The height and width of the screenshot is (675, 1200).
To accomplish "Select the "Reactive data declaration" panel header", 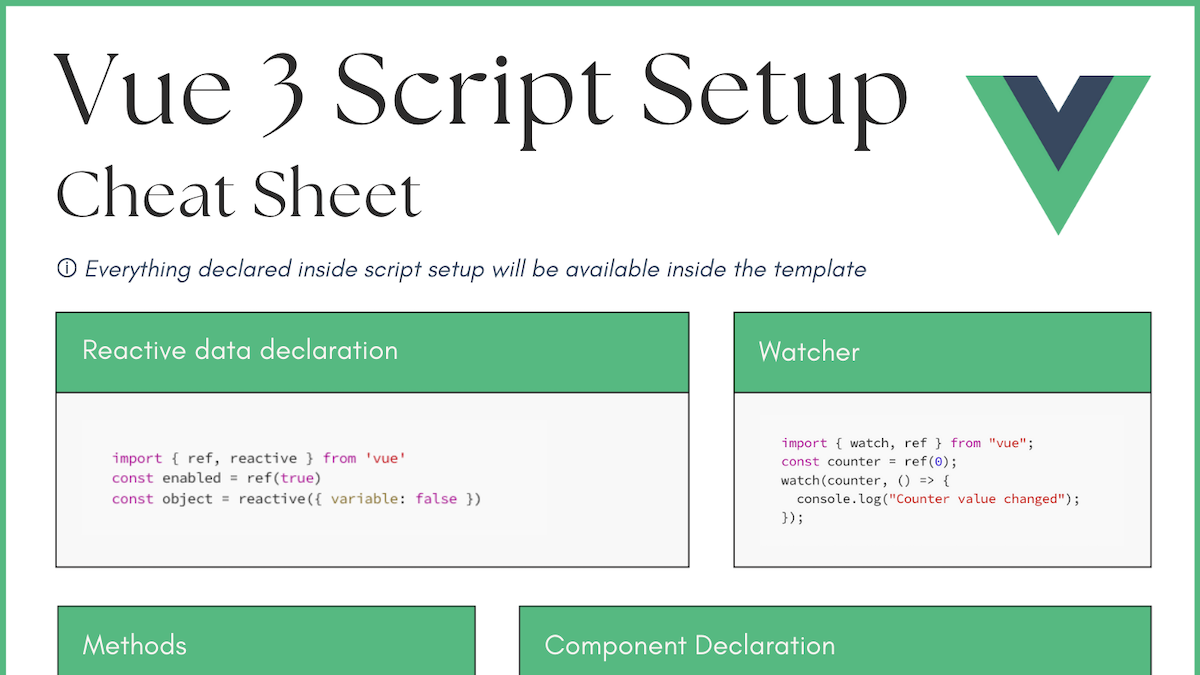I will [x=240, y=351].
